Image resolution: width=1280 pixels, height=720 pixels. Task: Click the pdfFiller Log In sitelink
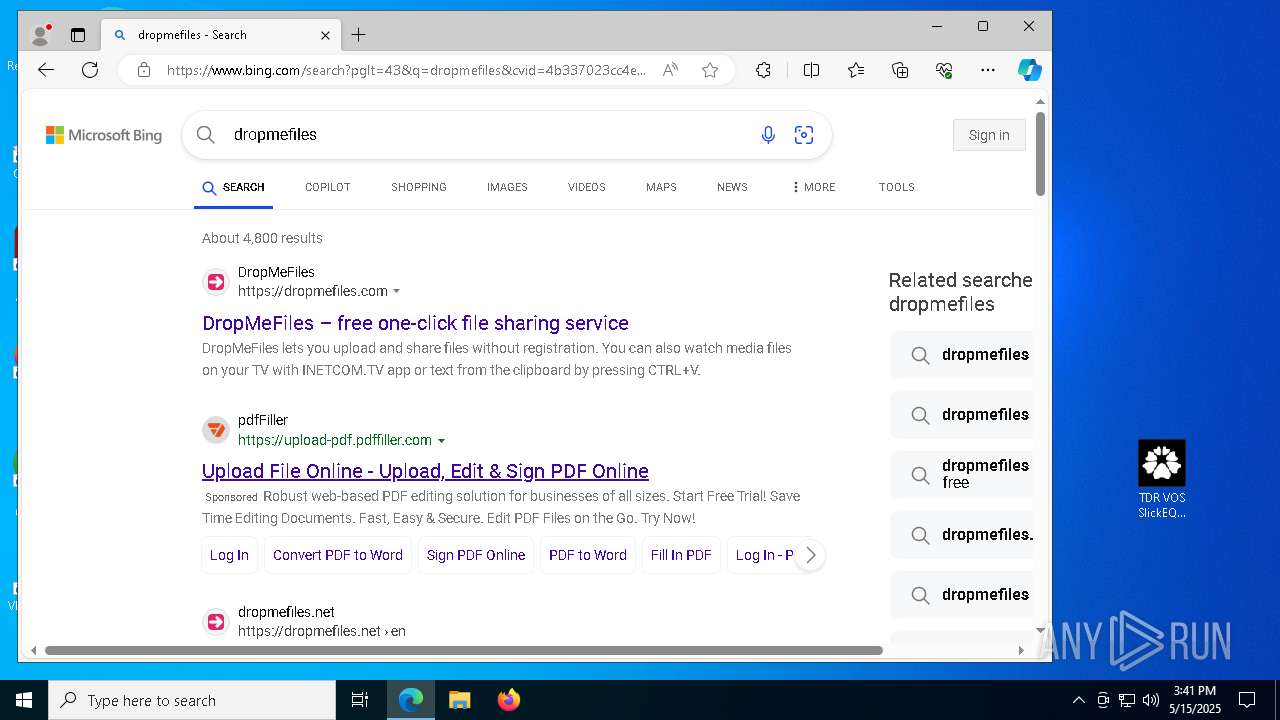coord(229,555)
